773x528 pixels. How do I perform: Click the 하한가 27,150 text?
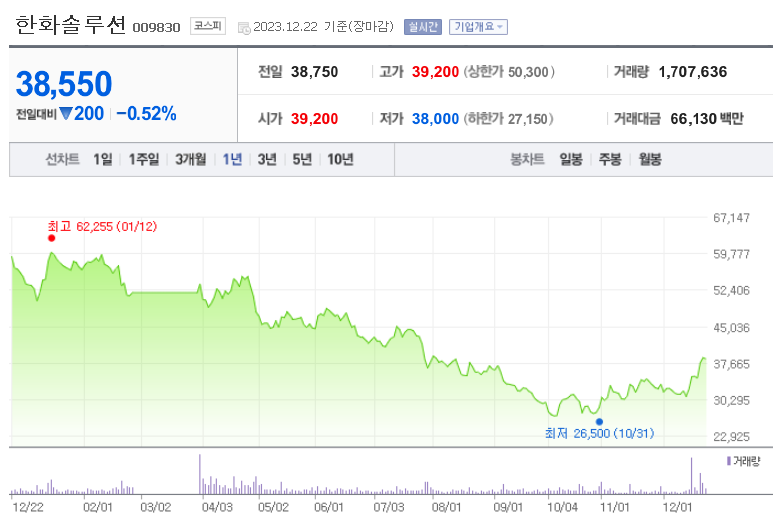pos(508,119)
